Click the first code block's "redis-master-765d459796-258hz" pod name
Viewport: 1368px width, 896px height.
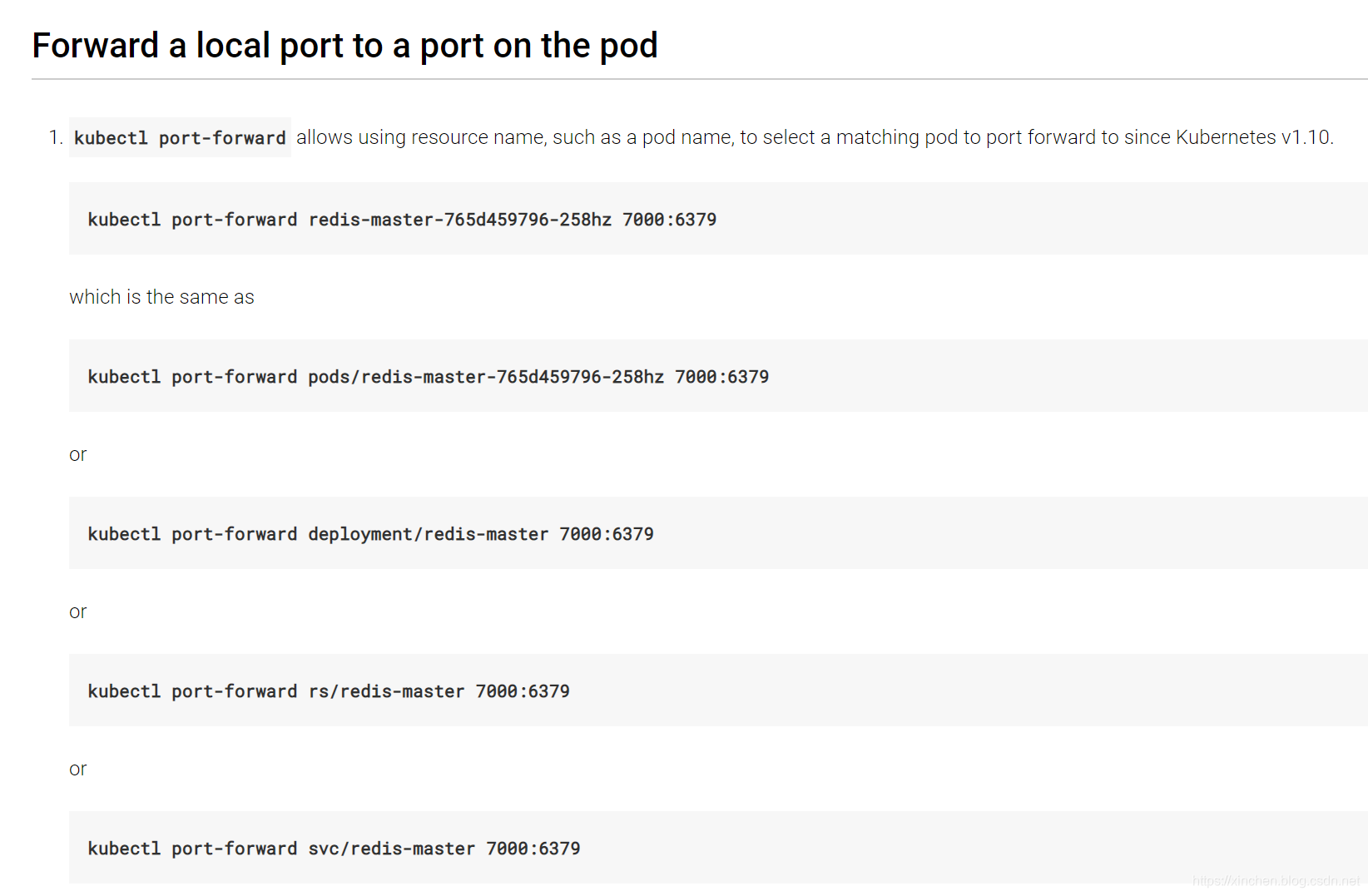[460, 220]
